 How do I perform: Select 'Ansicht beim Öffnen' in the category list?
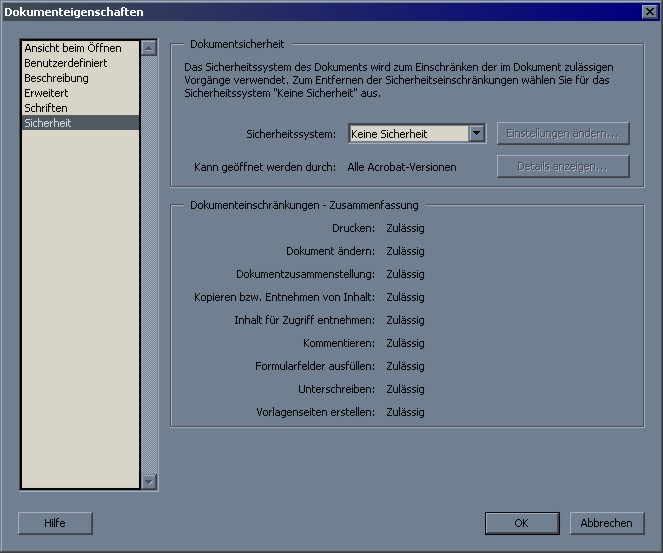tap(80, 48)
